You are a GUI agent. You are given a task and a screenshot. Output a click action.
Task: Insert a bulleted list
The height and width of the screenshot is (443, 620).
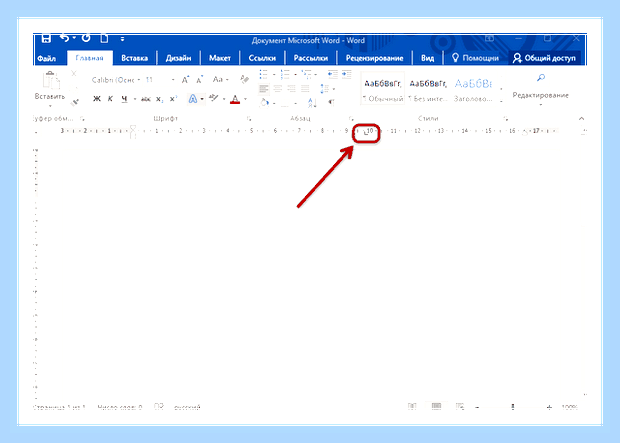(263, 74)
